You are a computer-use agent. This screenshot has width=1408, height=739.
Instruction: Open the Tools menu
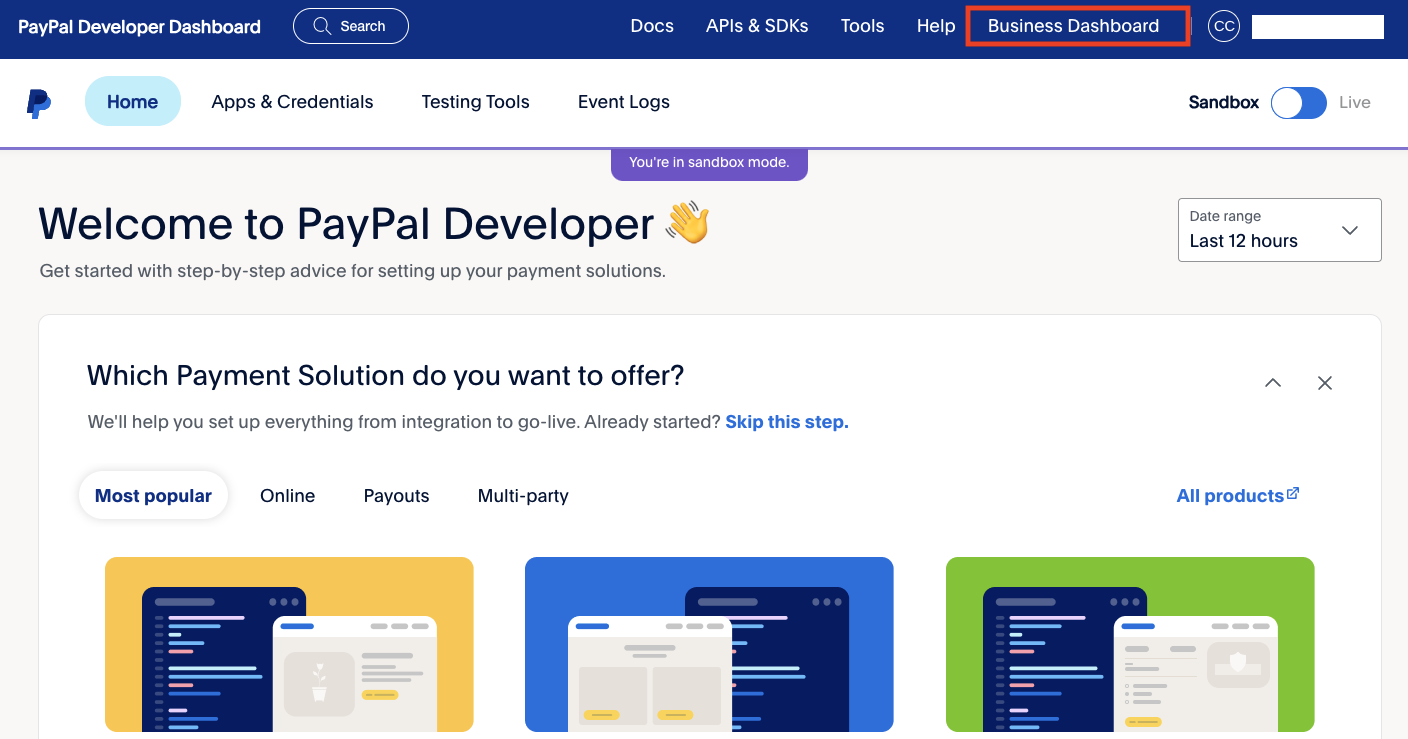862,26
